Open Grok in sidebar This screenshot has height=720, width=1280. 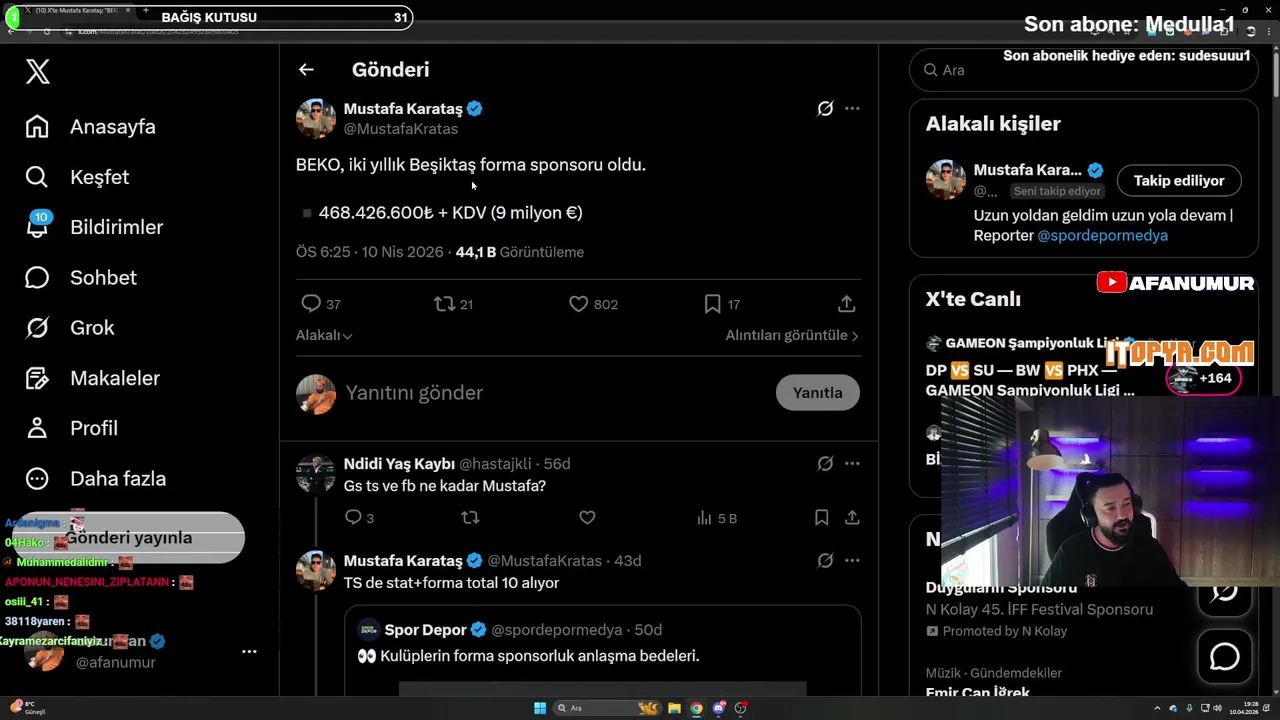[70, 328]
